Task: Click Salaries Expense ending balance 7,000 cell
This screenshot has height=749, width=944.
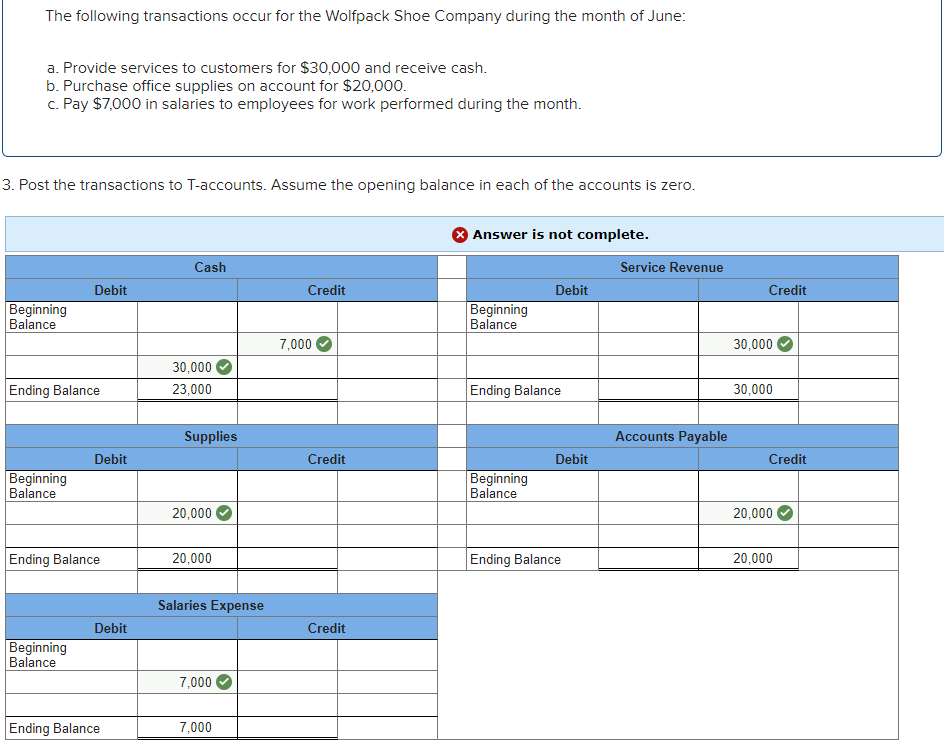Action: tap(187, 727)
